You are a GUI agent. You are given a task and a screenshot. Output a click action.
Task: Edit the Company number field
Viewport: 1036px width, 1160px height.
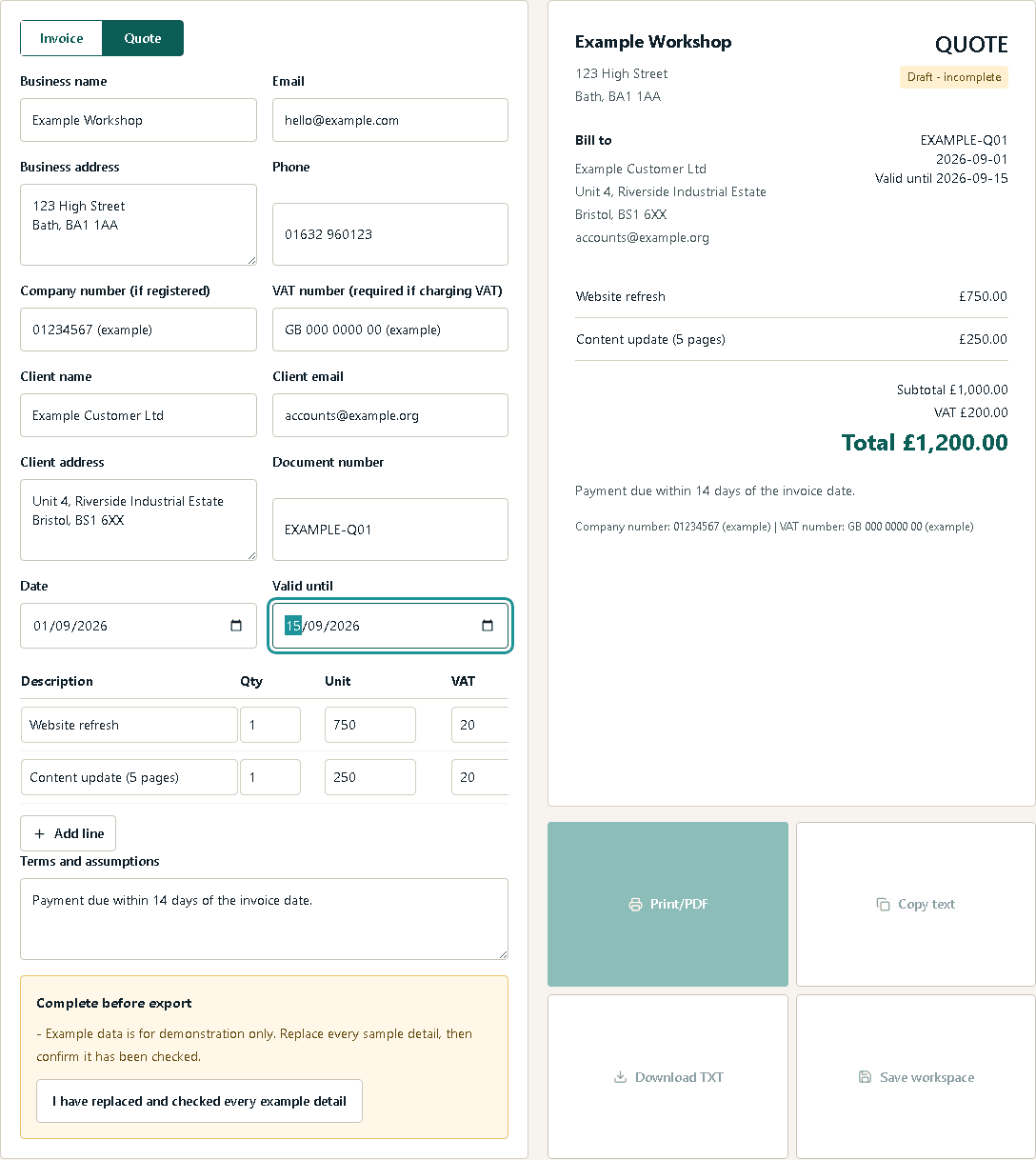139,330
